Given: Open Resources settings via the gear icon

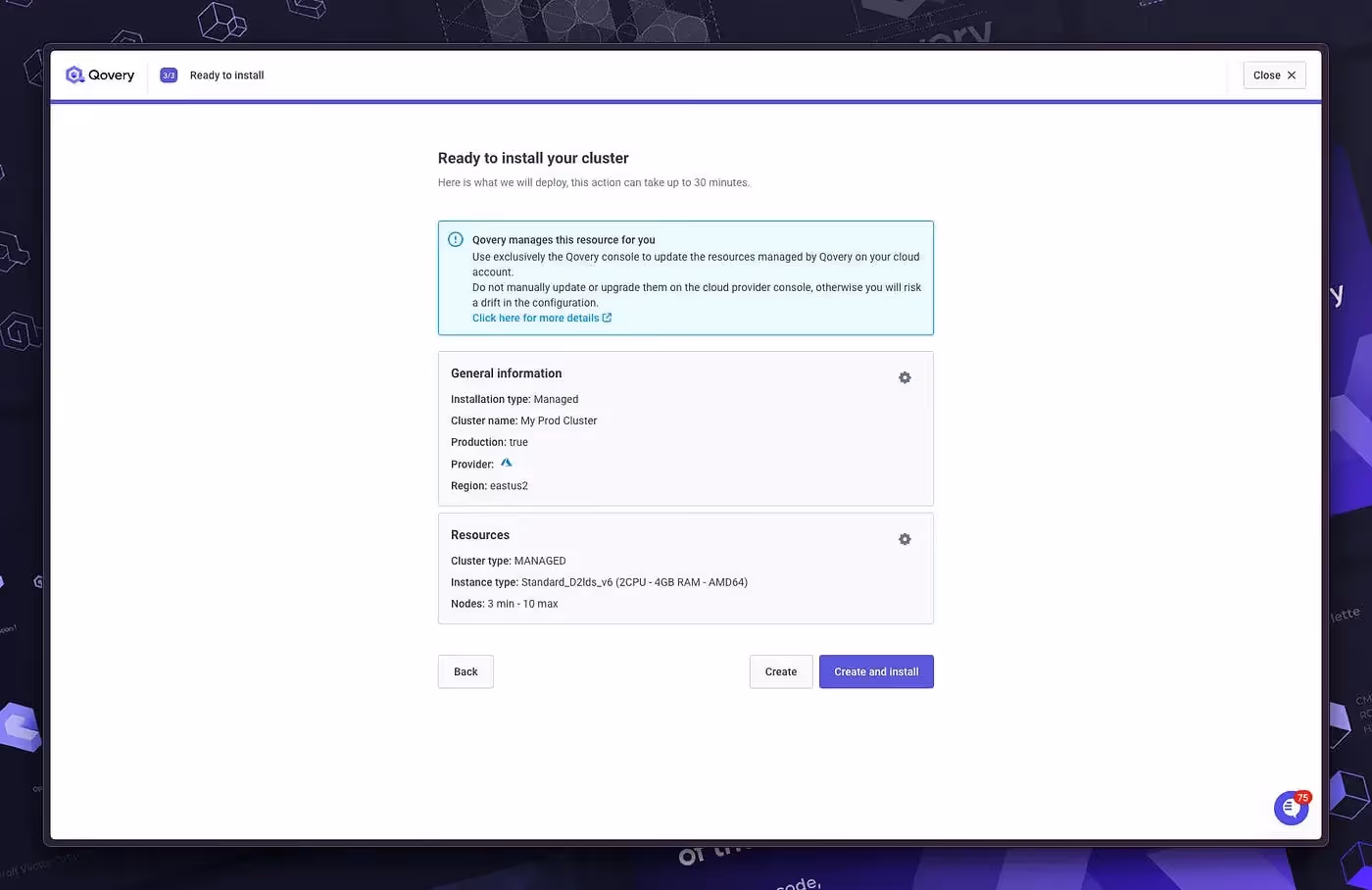Looking at the screenshot, I should click(x=905, y=538).
